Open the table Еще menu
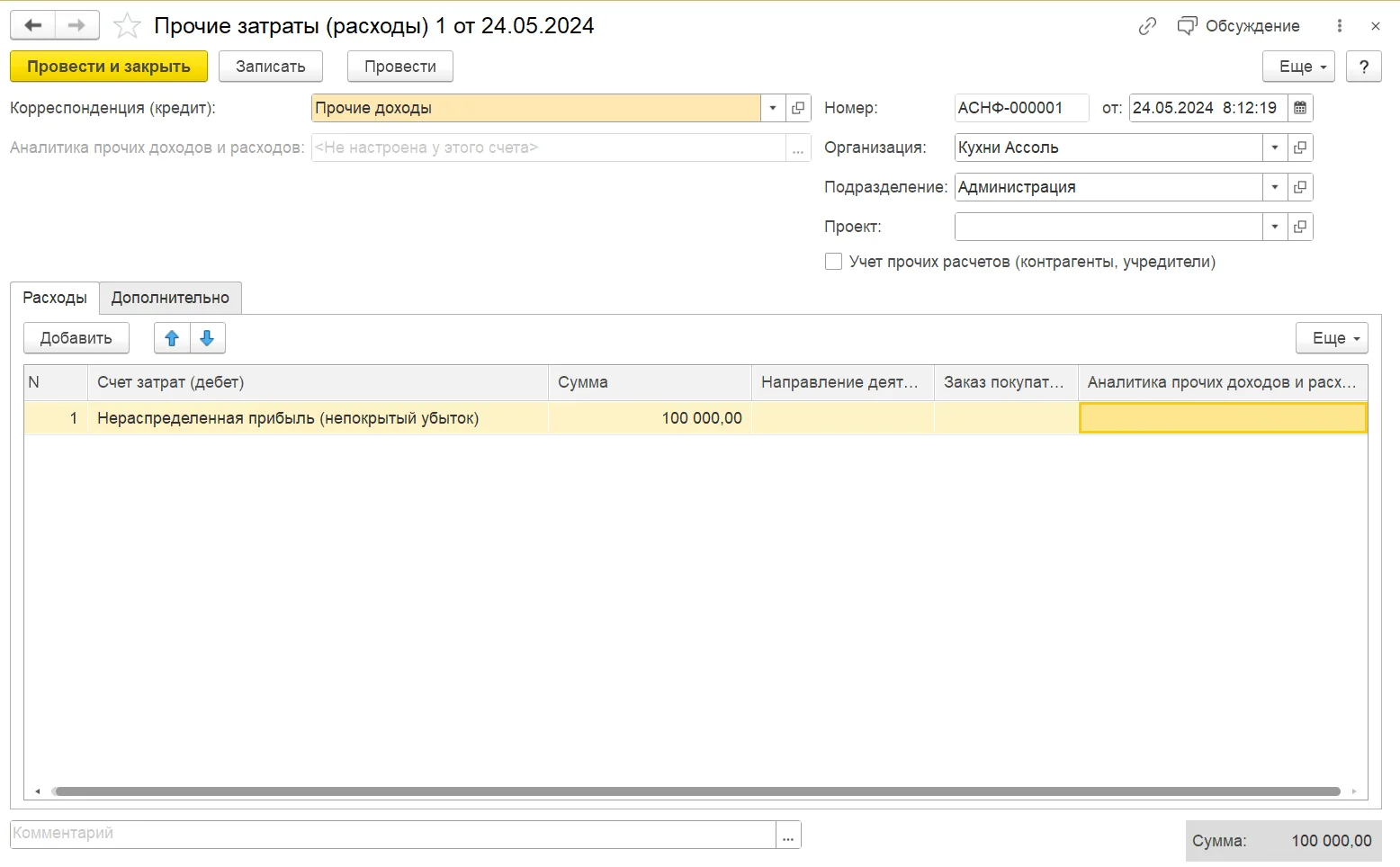This screenshot has height=867, width=1400. 1332,338
